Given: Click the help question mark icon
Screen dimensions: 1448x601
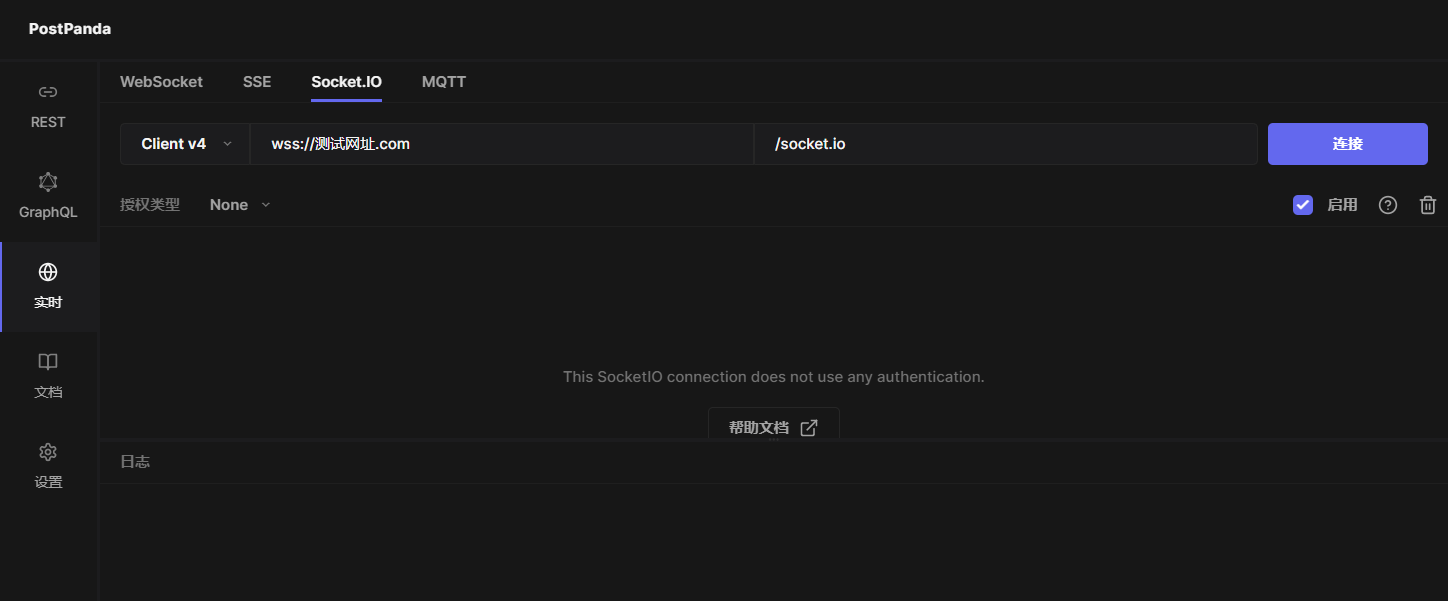Looking at the screenshot, I should coord(1387,204).
